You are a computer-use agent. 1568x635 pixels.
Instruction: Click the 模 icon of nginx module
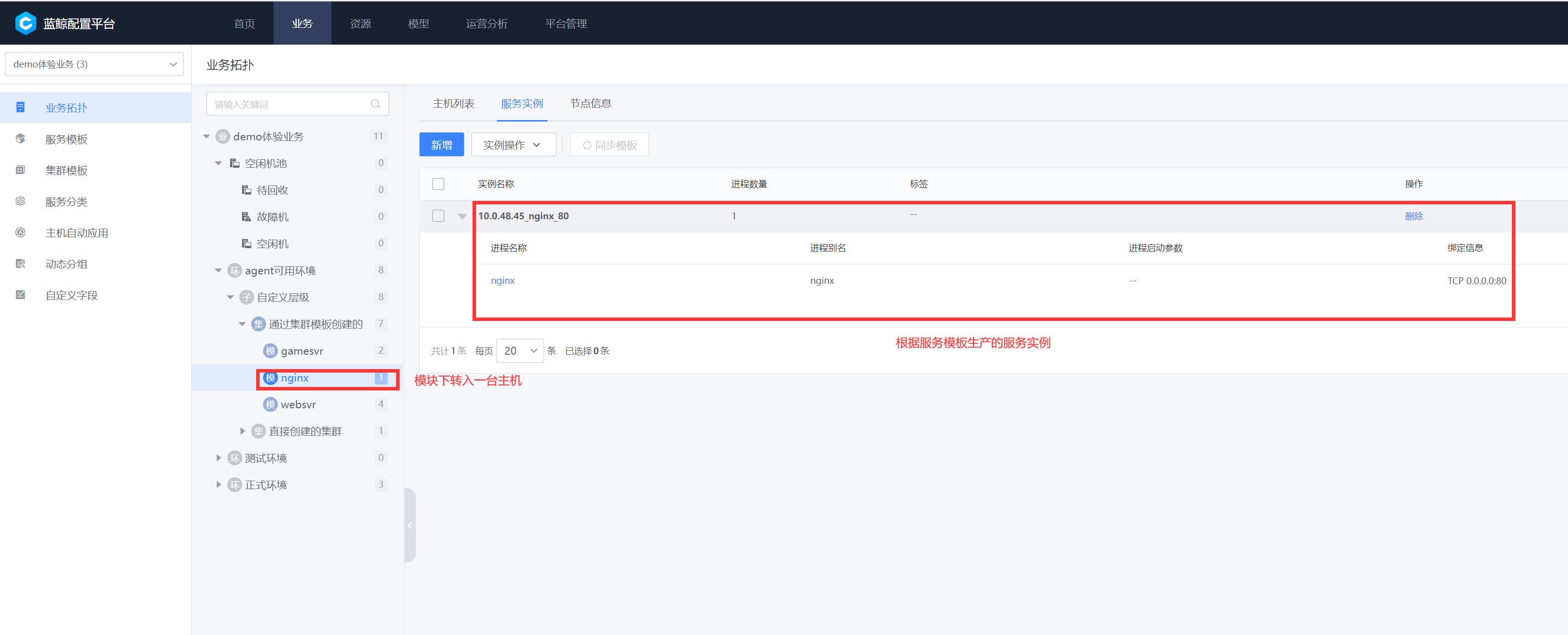[270, 378]
